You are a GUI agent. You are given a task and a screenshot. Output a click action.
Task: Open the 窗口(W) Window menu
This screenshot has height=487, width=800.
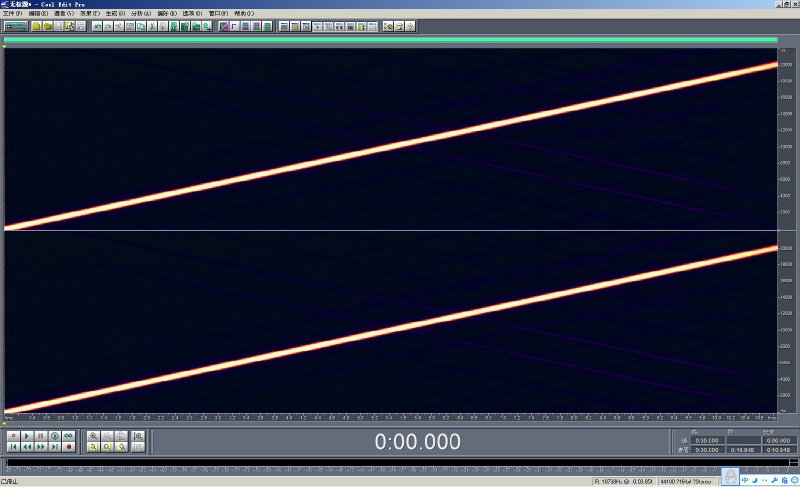click(218, 13)
